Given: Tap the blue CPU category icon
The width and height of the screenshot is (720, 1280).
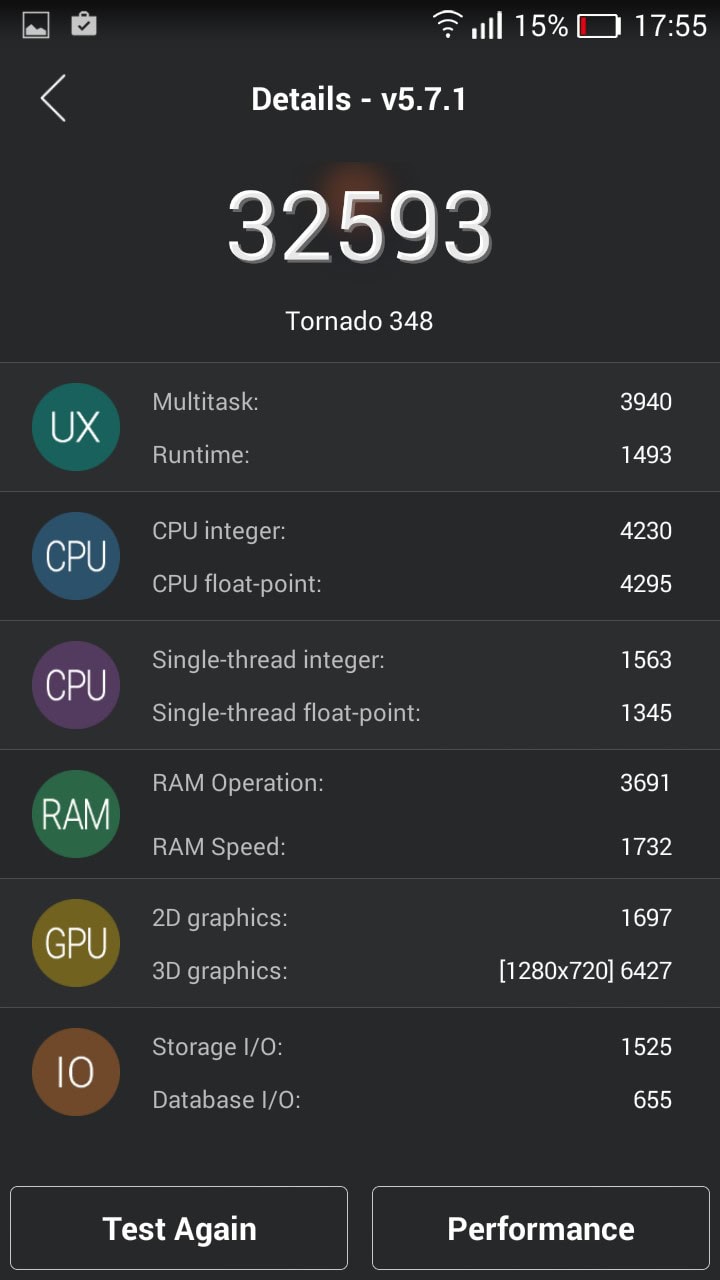Looking at the screenshot, I should (x=76, y=556).
